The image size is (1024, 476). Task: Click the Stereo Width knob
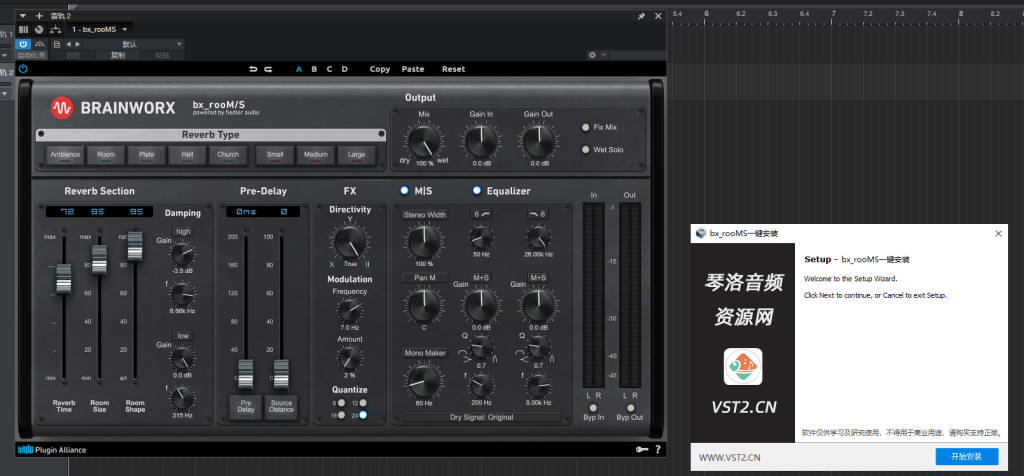424,240
